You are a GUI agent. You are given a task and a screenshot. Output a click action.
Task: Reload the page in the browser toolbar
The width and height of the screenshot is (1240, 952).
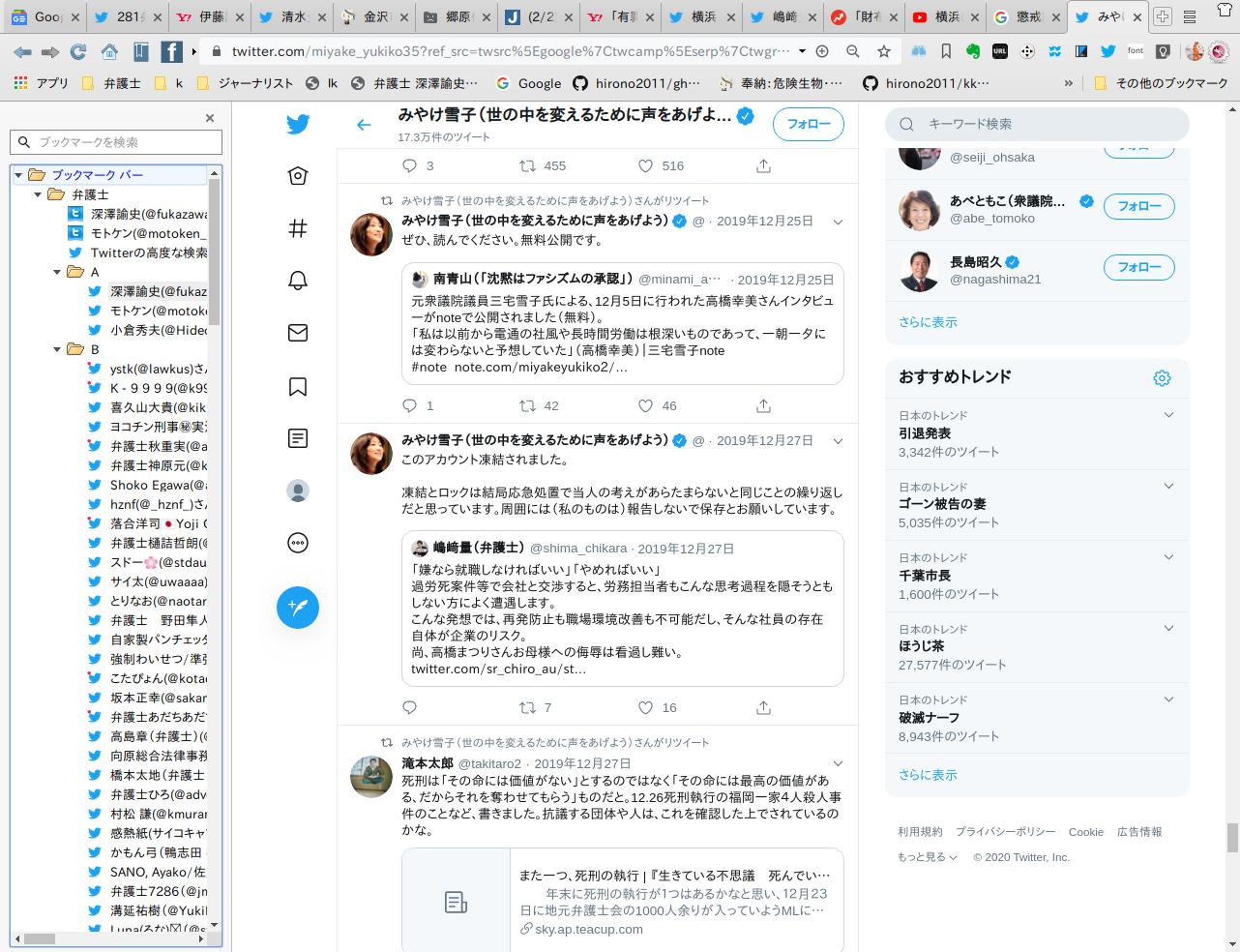(x=78, y=51)
